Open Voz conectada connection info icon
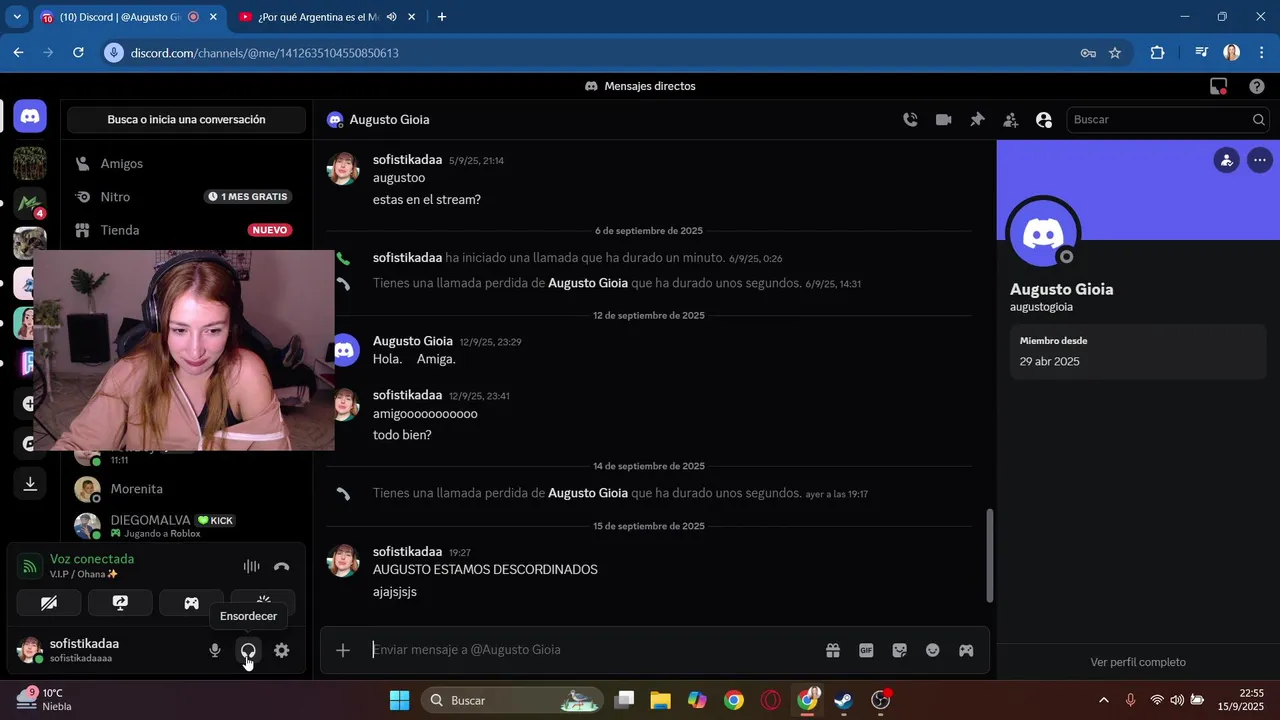 (30, 567)
